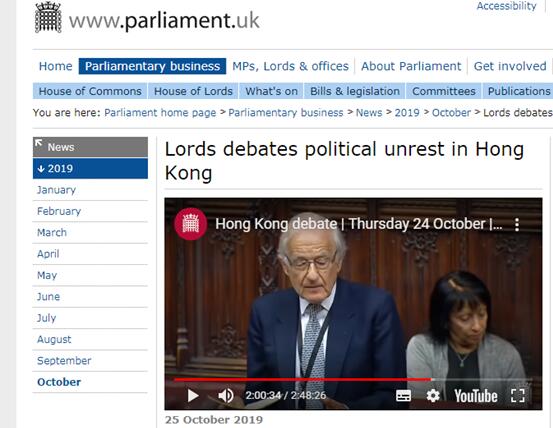Viewport: 553px width, 428px height.
Task: Click the News section back-arrow icon
Action: pos(38,143)
